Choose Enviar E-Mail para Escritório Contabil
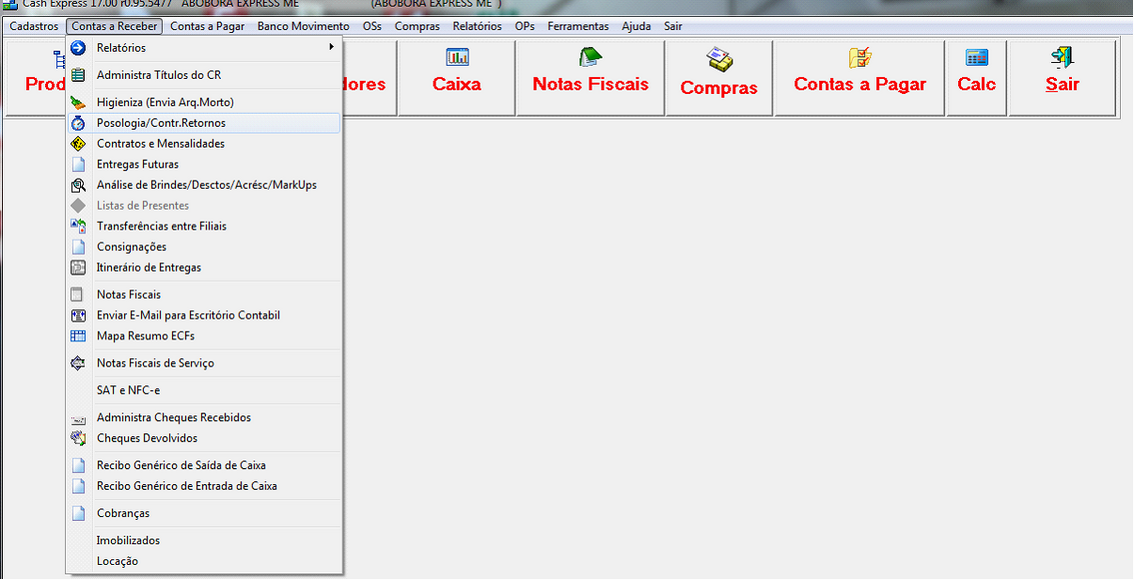Image resolution: width=1134 pixels, height=580 pixels. coord(188,315)
